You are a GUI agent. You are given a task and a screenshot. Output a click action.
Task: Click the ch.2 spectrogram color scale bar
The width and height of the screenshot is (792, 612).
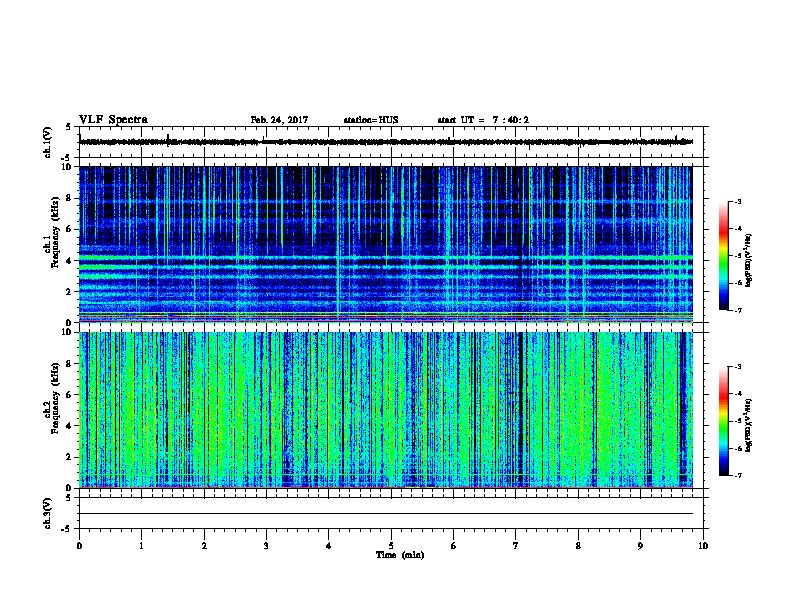click(723, 421)
